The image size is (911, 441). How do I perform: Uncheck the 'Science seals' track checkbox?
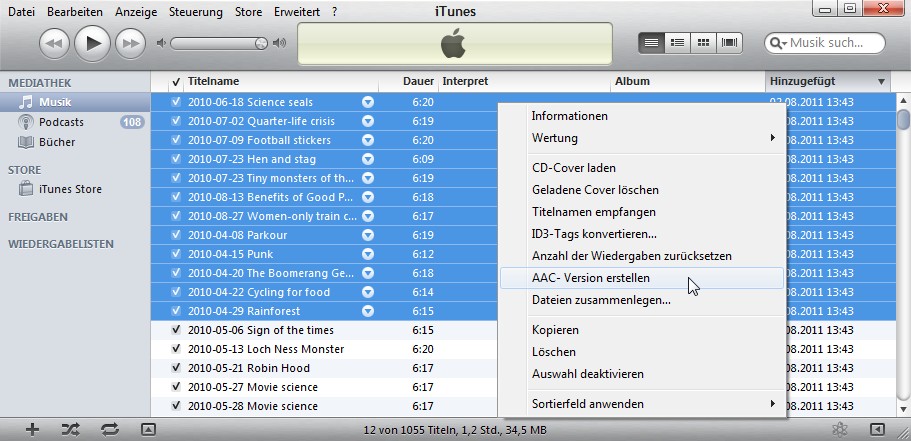[176, 102]
